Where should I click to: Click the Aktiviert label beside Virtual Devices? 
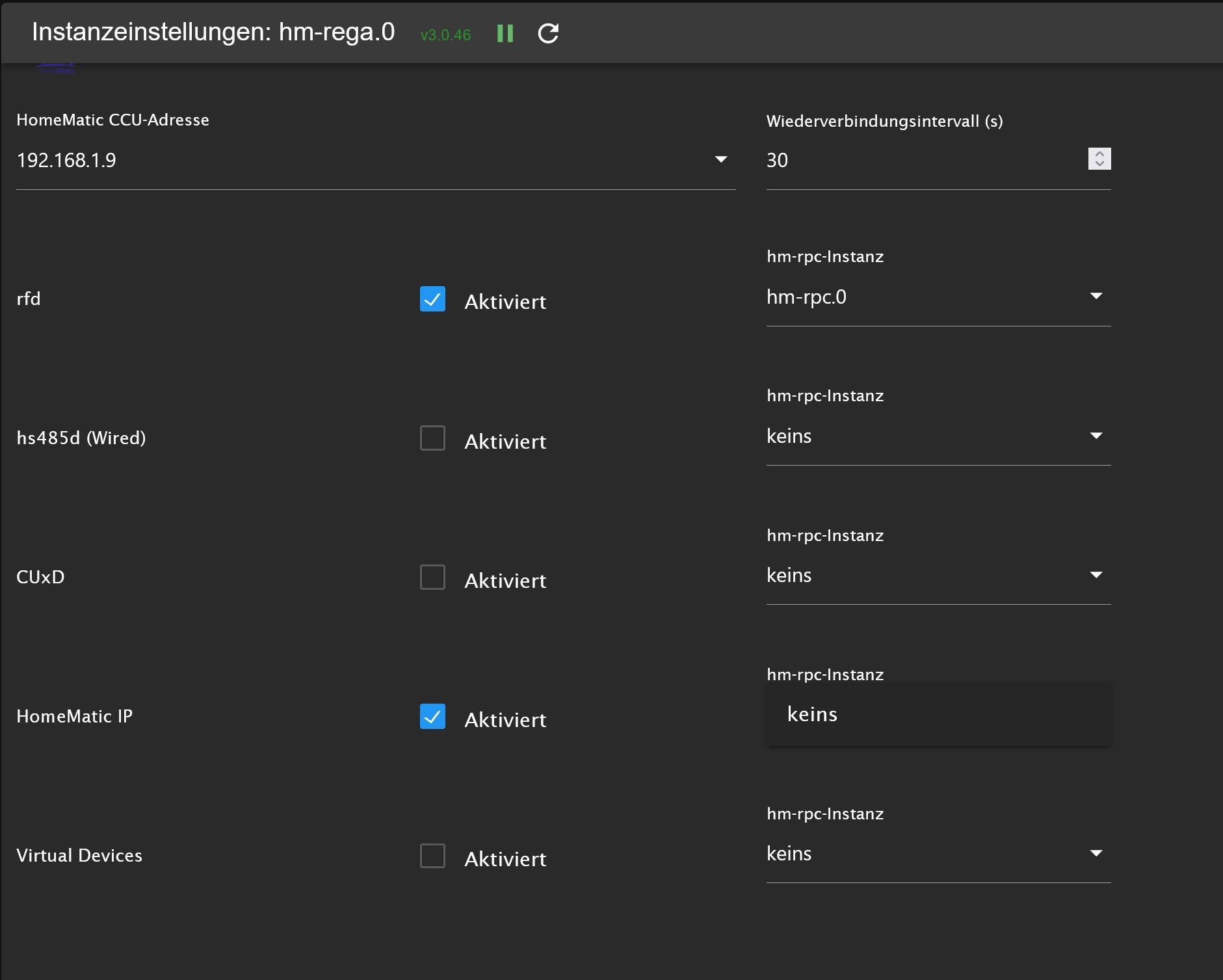point(505,859)
